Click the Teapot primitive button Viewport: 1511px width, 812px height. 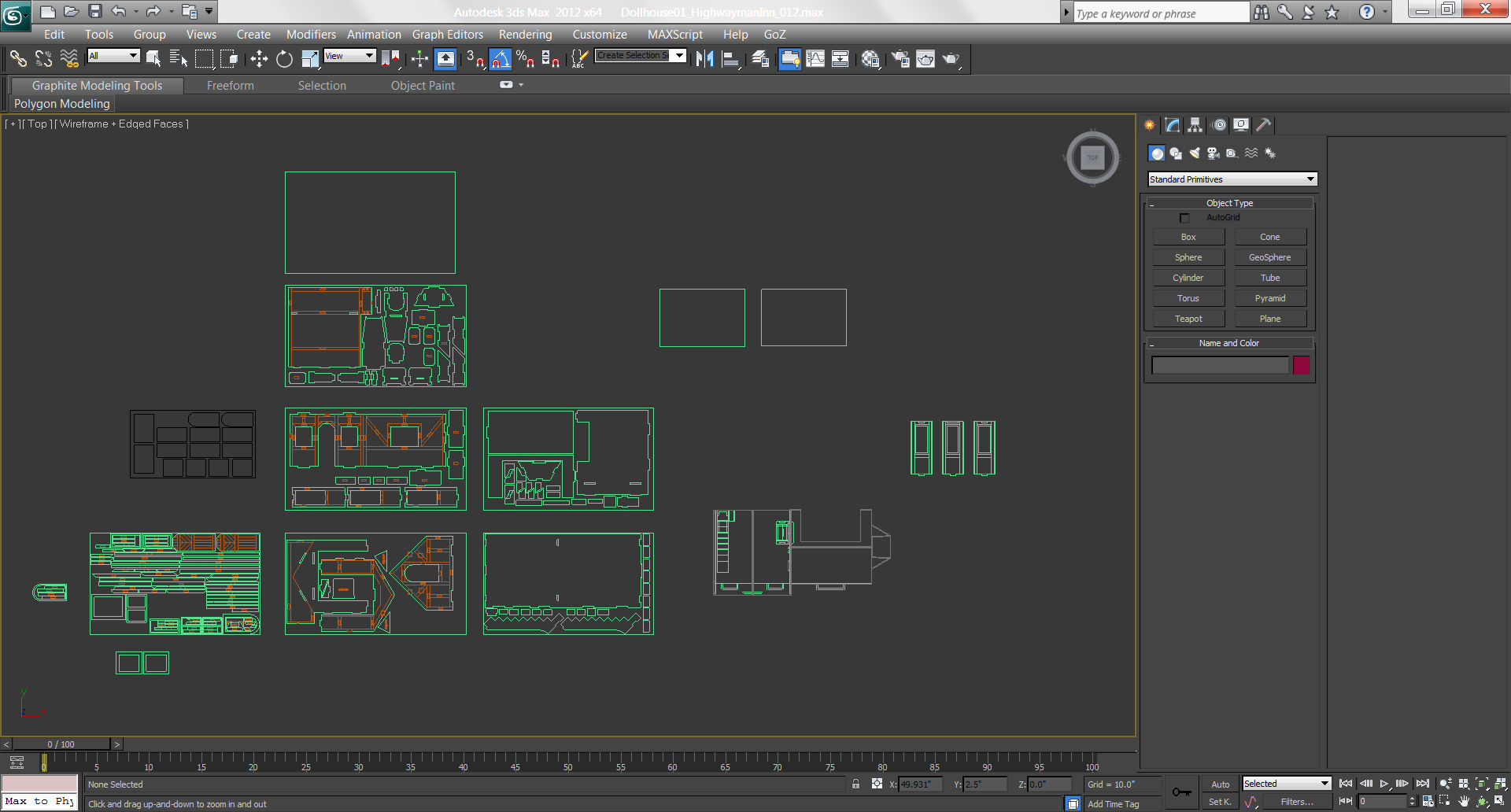1188,319
